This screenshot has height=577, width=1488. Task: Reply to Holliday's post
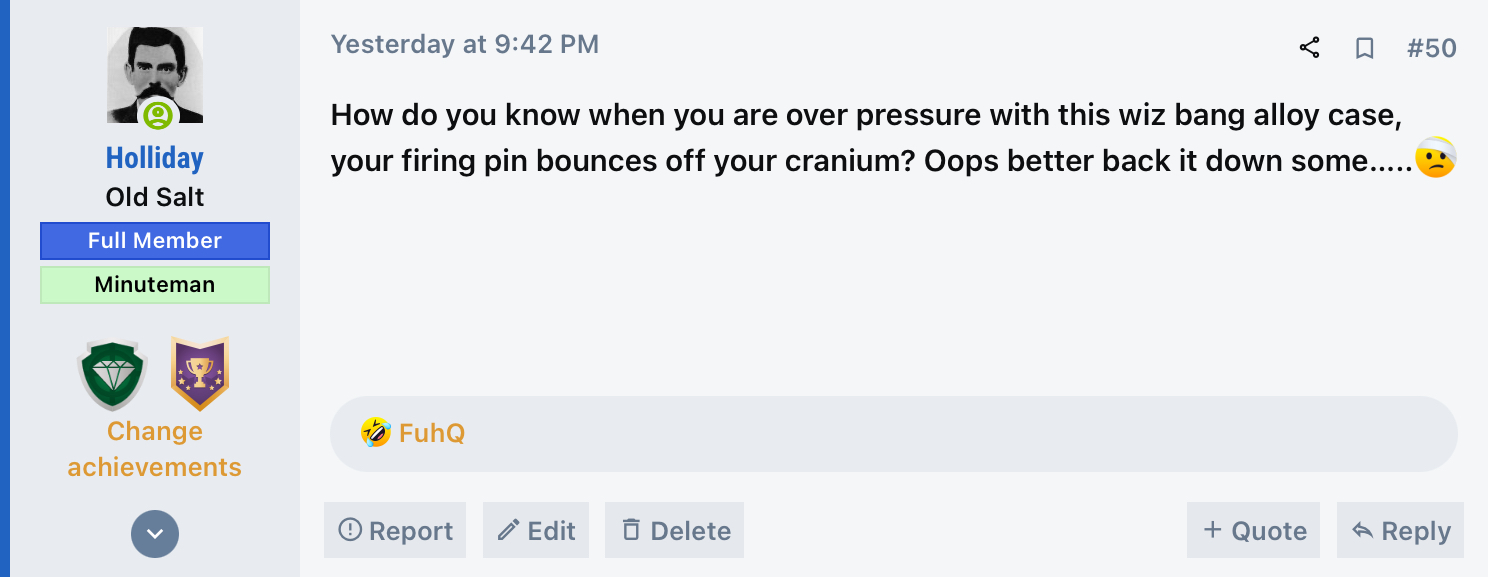pyautogui.click(x=1400, y=530)
